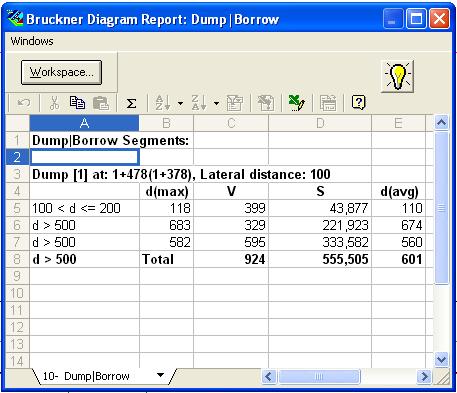Click the filter form icon after sort buttons
The width and height of the screenshot is (457, 393).
[x=235, y=103]
